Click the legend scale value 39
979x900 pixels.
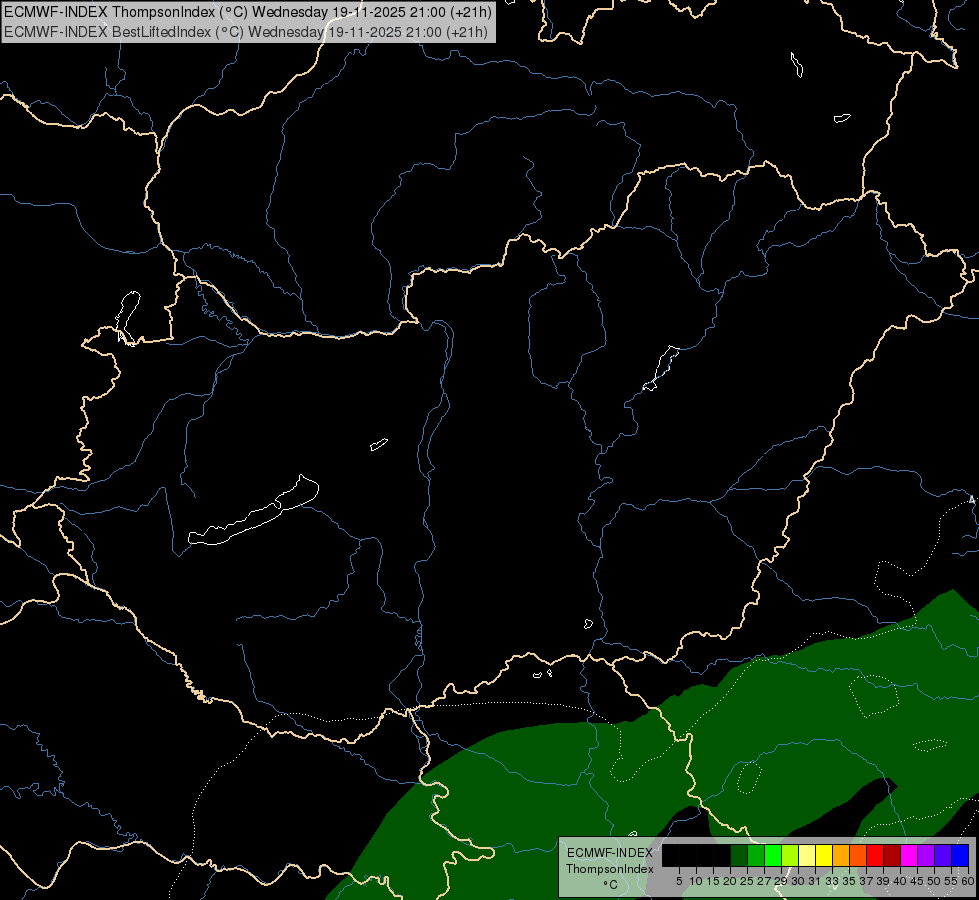[x=883, y=881]
